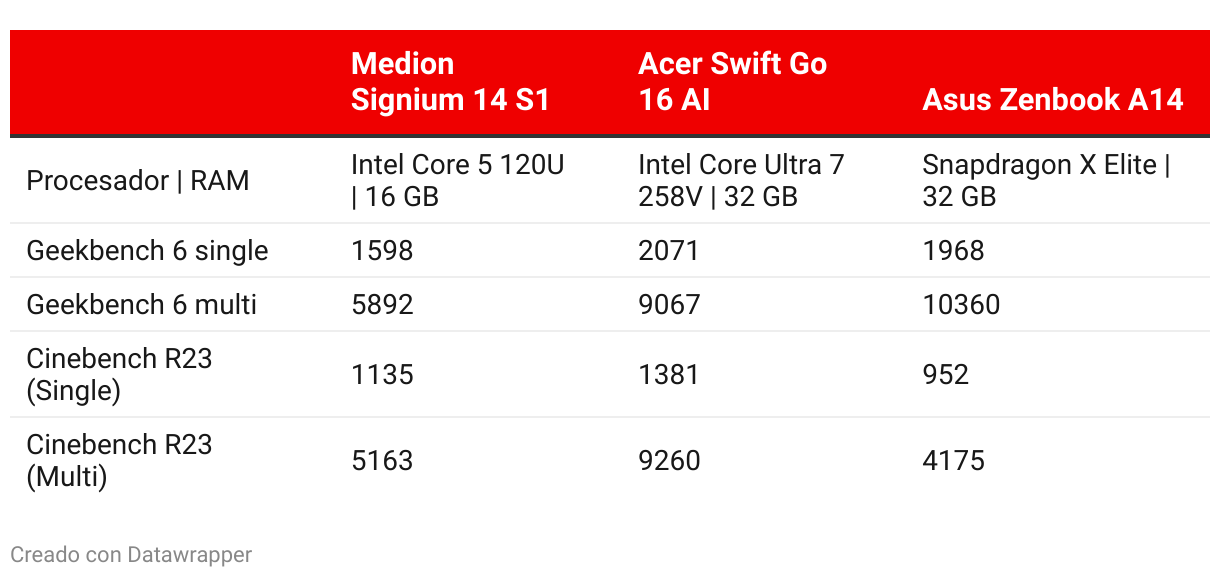
Task: Click the Asus Zenbook A14 column header
Action: tap(1053, 100)
